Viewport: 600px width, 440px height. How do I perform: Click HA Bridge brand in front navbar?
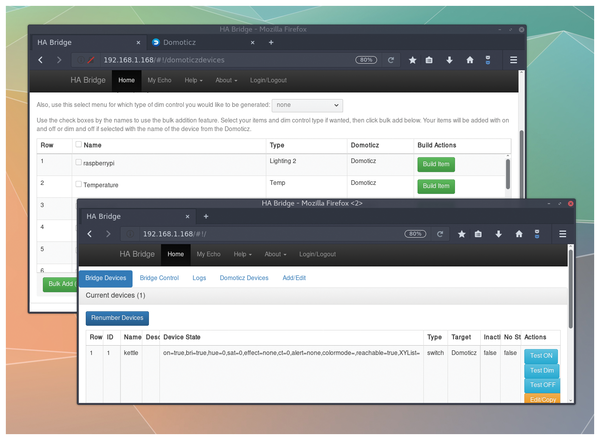click(137, 254)
